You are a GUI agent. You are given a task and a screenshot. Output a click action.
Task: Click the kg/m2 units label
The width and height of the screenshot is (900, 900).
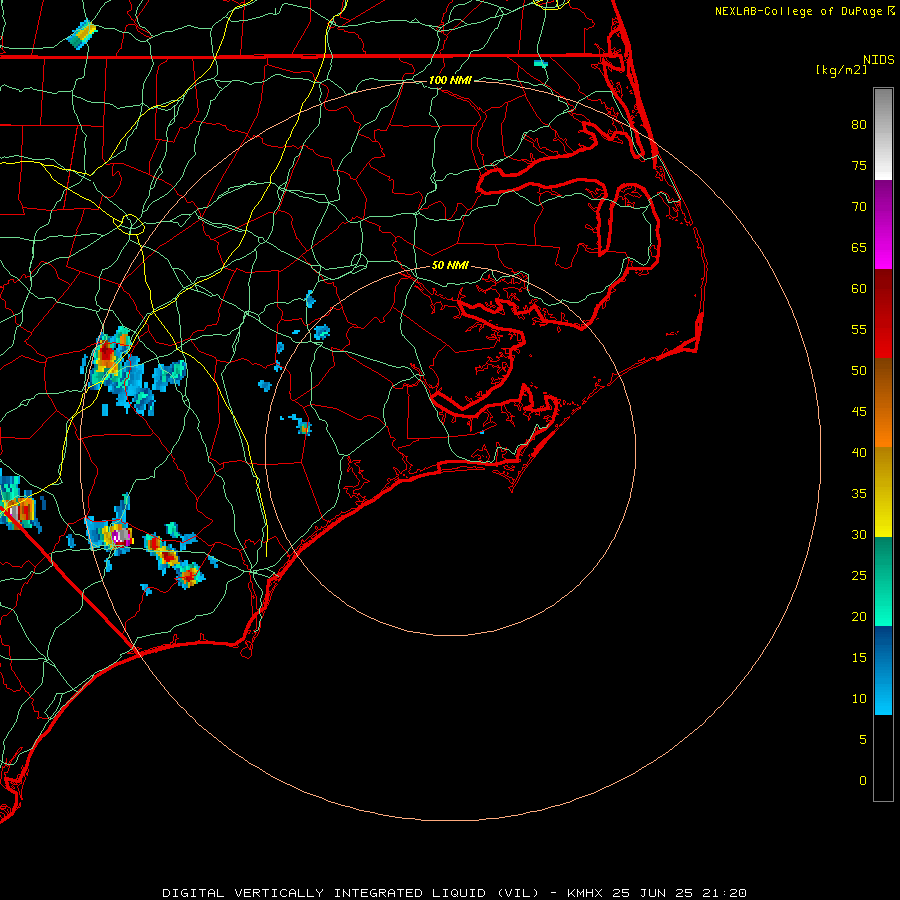coord(841,70)
